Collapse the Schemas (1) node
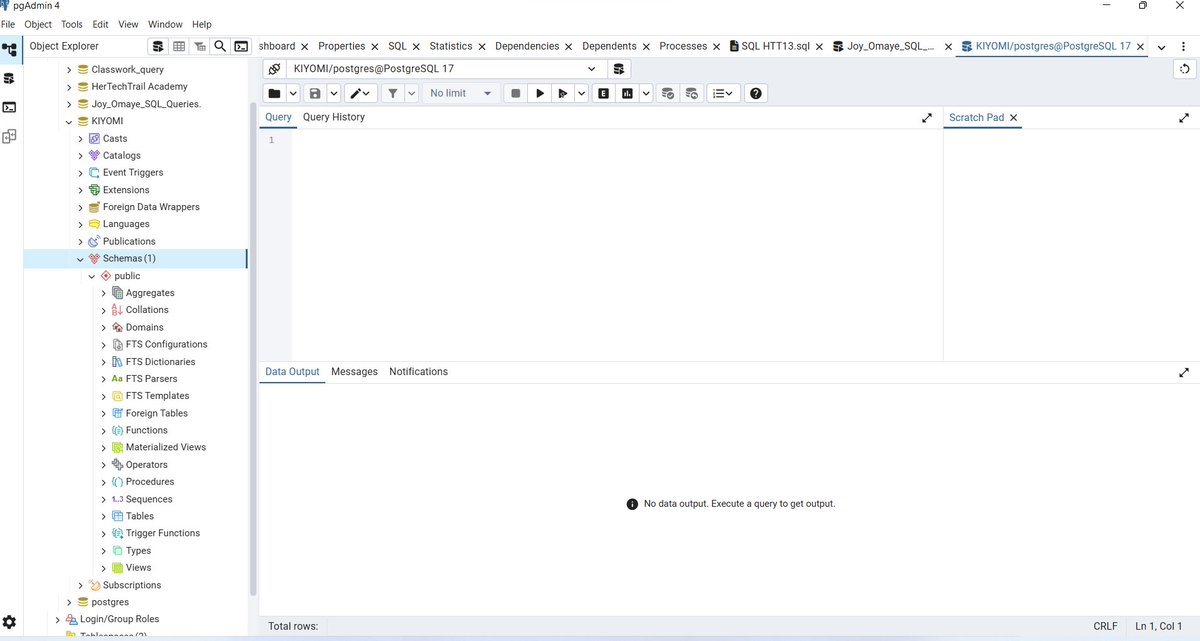Viewport: 1200px width, 641px height. 81,258
